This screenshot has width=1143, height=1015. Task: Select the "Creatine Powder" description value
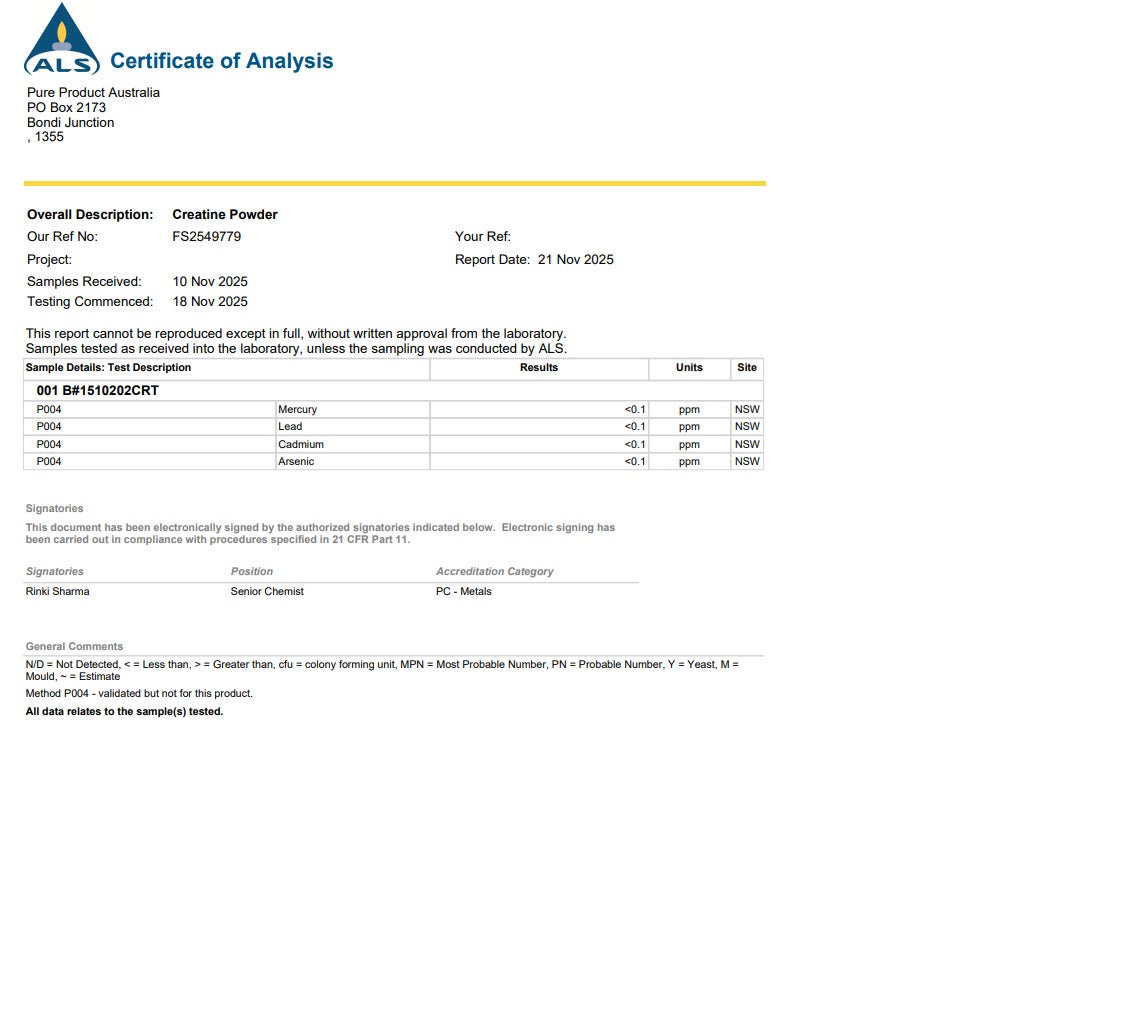225,214
